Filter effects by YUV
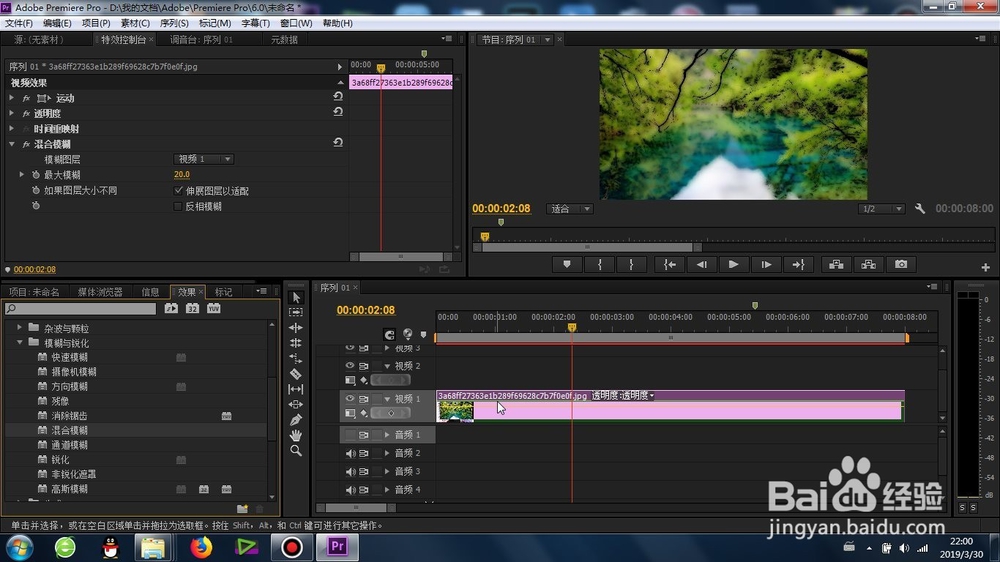Screen dimensions: 1000x562 [x=213, y=309]
